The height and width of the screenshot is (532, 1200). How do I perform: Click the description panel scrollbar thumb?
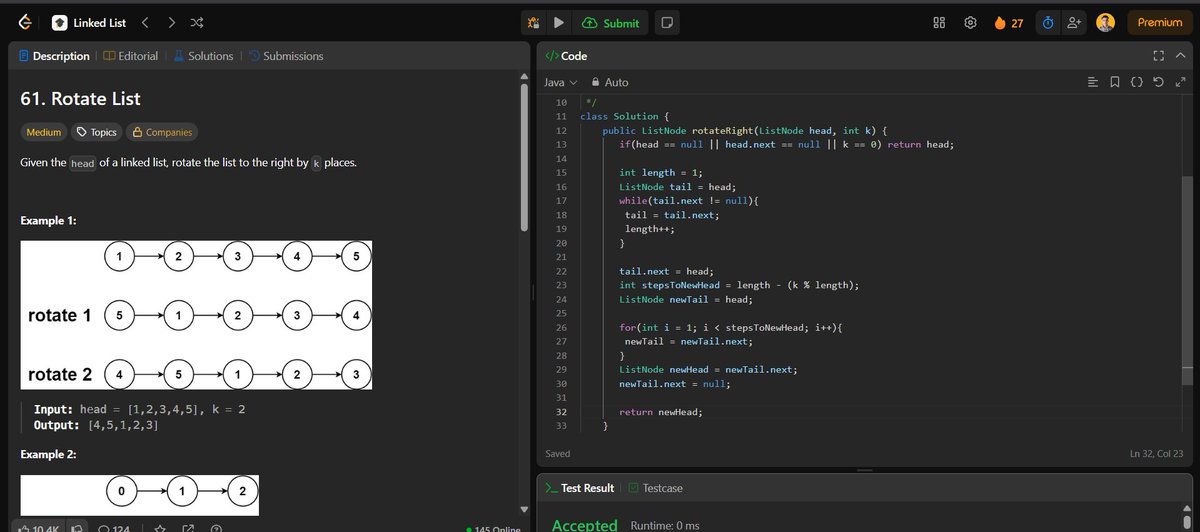(x=523, y=156)
